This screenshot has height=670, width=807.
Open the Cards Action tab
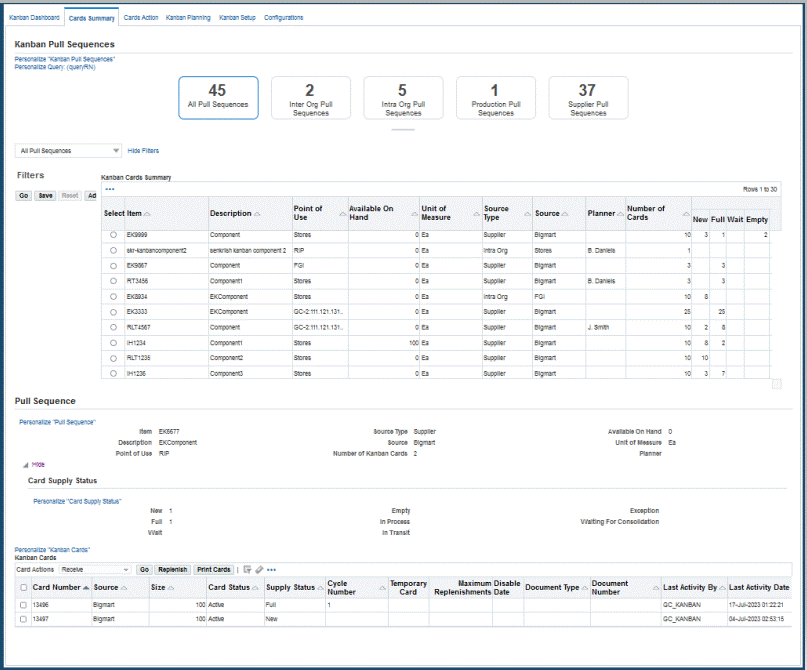coord(141,17)
